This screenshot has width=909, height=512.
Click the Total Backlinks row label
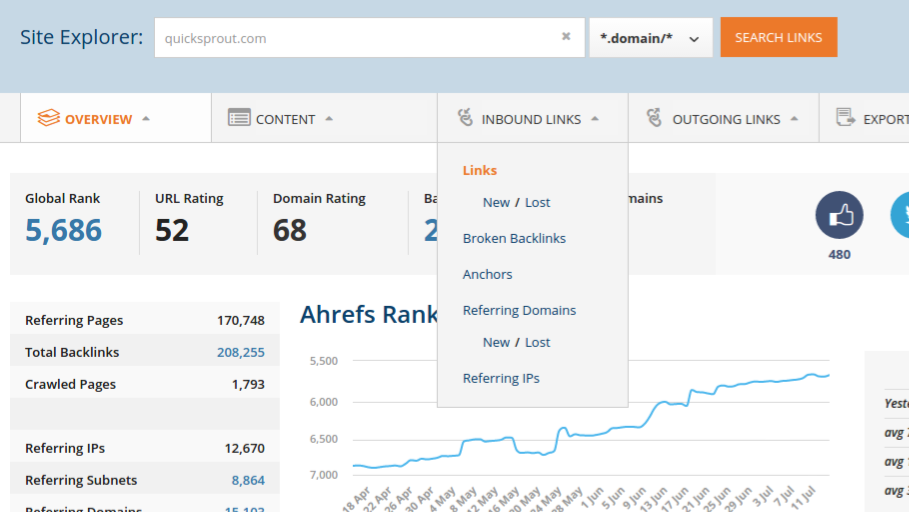point(72,353)
